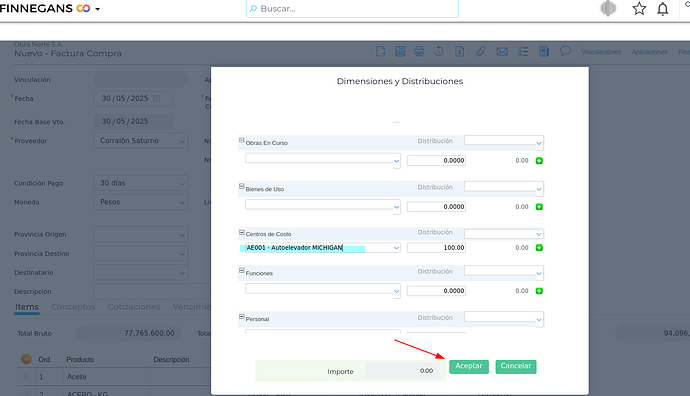Click the print icon in toolbar

point(419,51)
